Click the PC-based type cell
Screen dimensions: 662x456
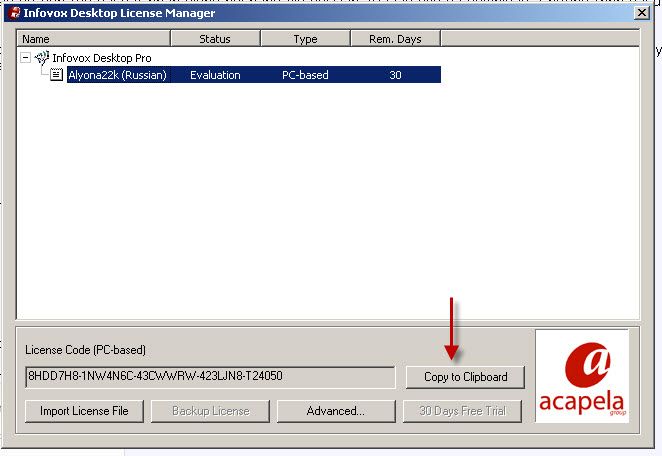click(305, 75)
